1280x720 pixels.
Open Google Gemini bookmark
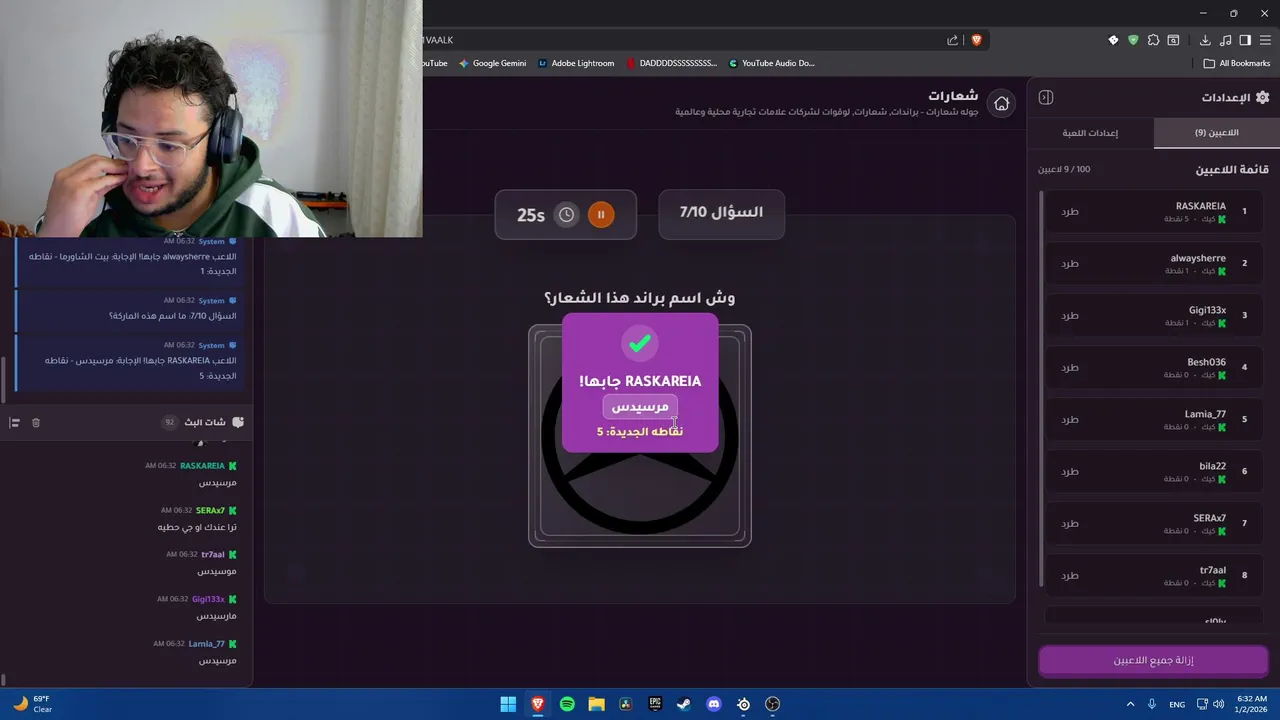tap(492, 63)
